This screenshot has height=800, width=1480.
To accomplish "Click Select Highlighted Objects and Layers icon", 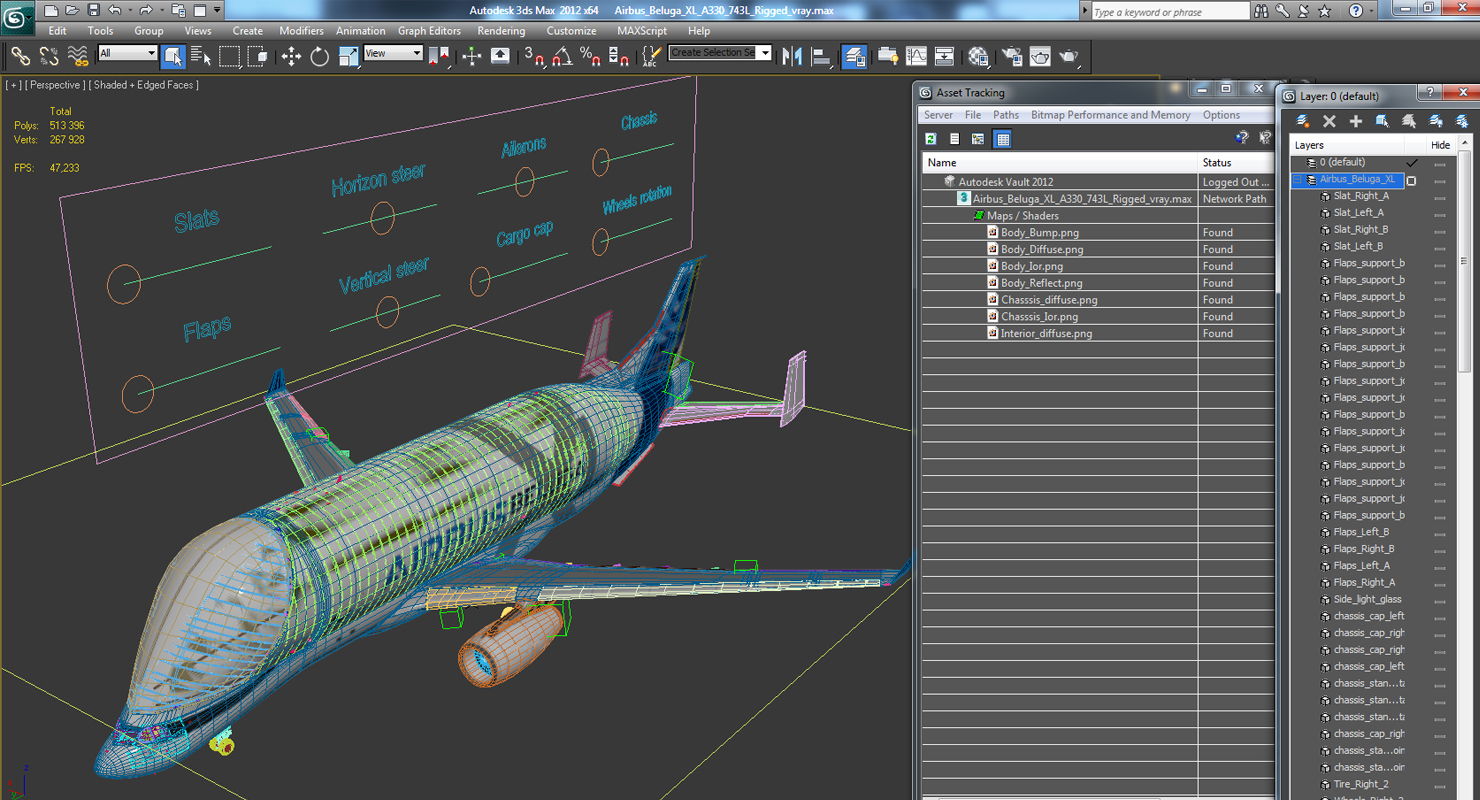I will pos(1382,121).
